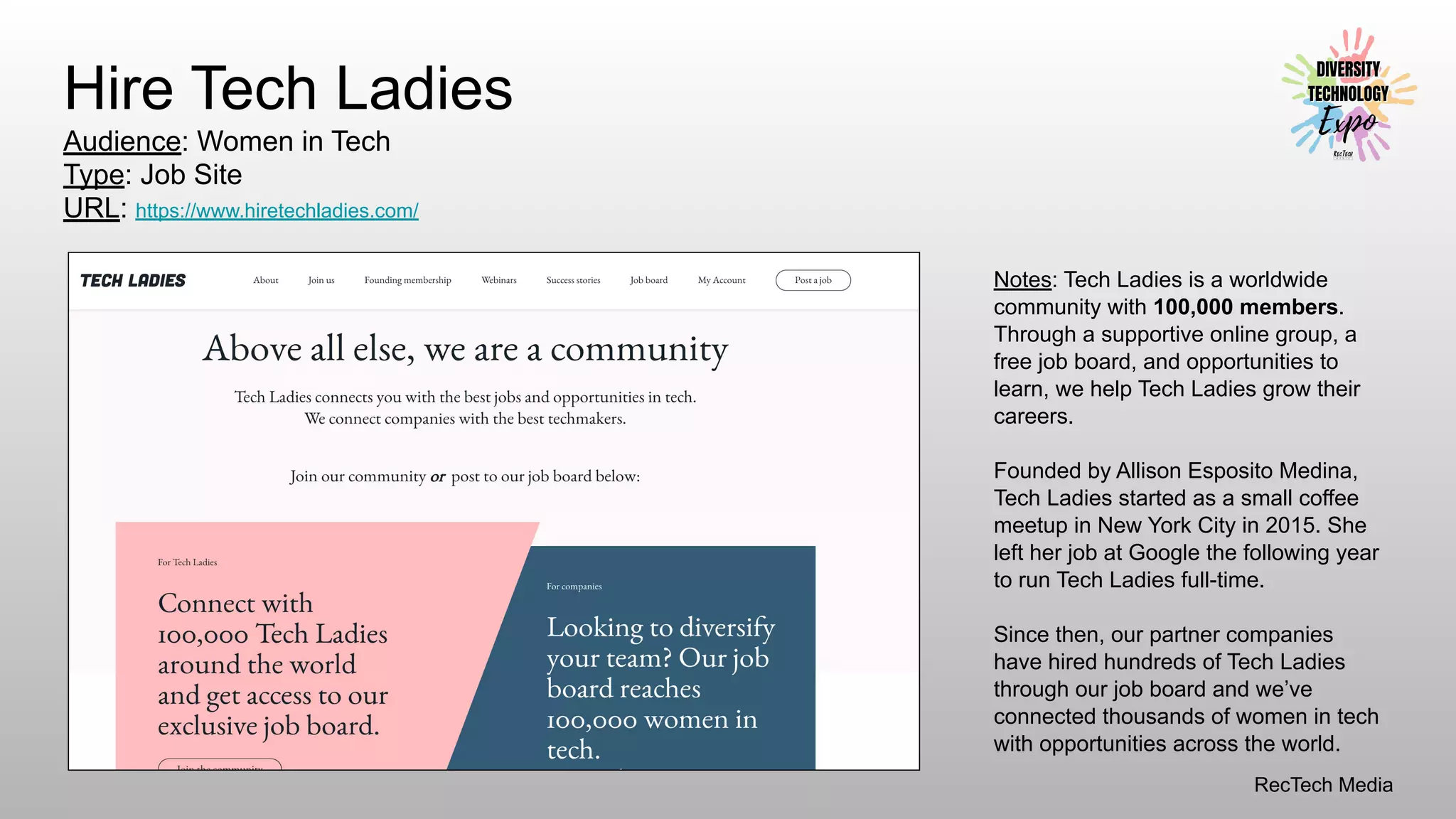Image resolution: width=1456 pixels, height=819 pixels.
Task: Click the Diversity Technology Expo logo
Action: [1349, 95]
